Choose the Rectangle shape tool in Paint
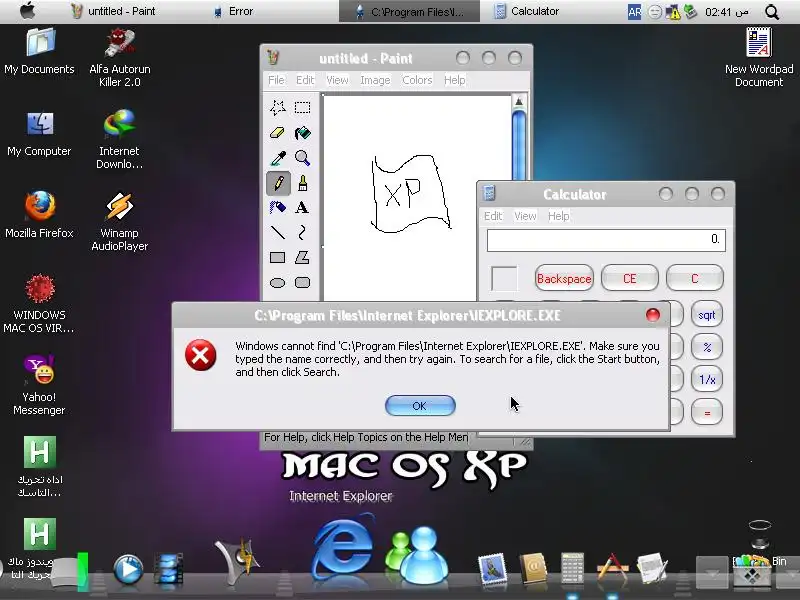 [x=278, y=258]
